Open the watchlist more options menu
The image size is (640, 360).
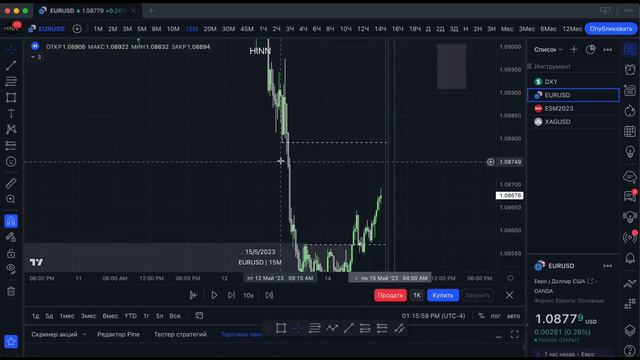[608, 49]
